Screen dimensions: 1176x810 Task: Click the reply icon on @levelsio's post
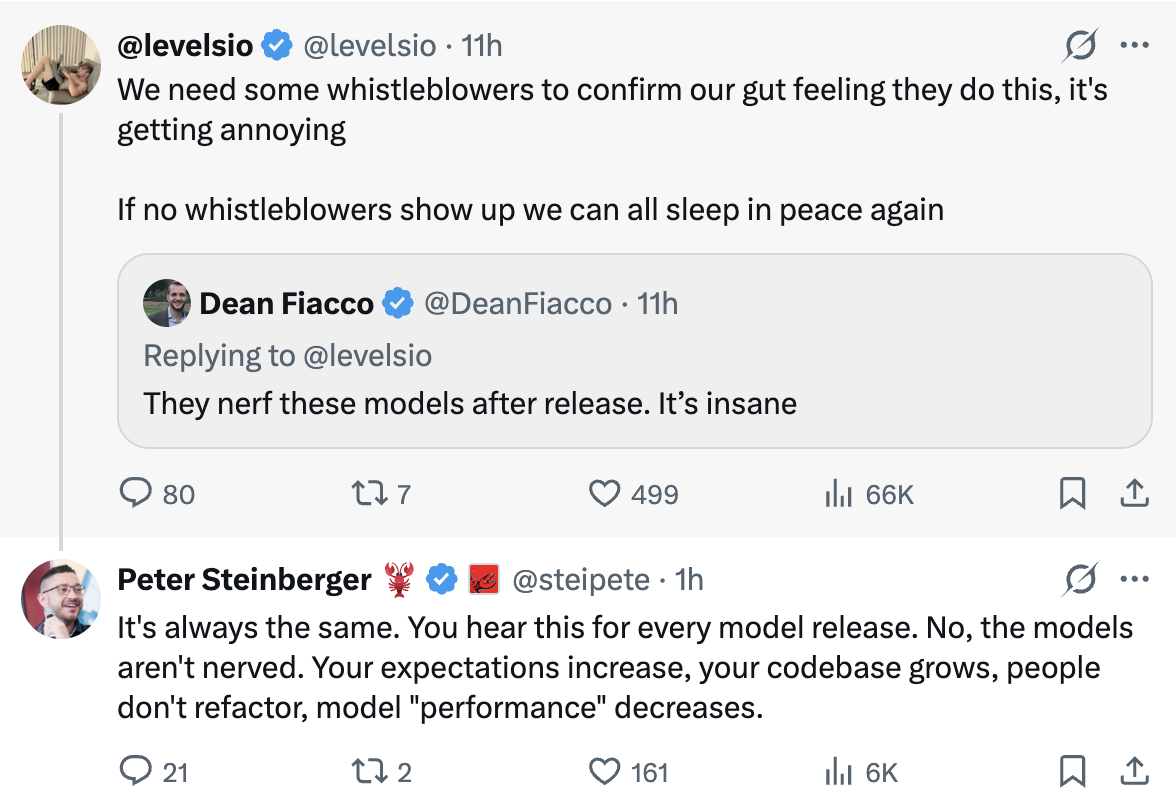(138, 493)
